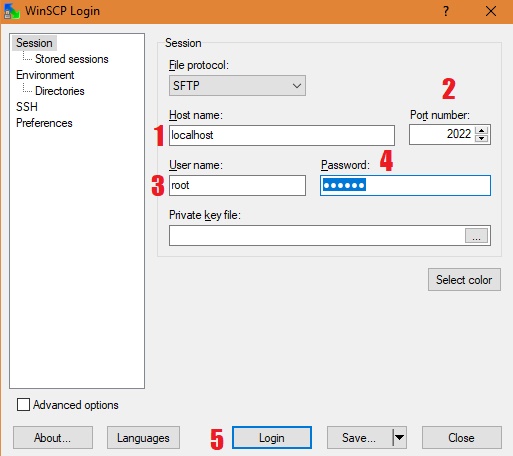513x456 pixels.
Task: Close the WinSCP Login window
Action: pyautogui.click(x=491, y=11)
